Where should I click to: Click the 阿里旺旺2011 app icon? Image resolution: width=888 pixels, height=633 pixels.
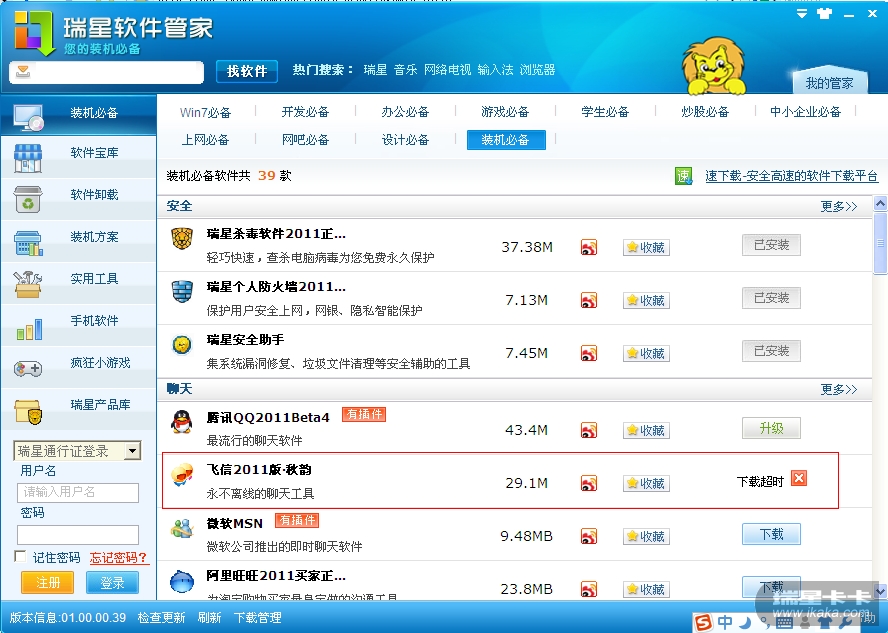tap(182, 581)
